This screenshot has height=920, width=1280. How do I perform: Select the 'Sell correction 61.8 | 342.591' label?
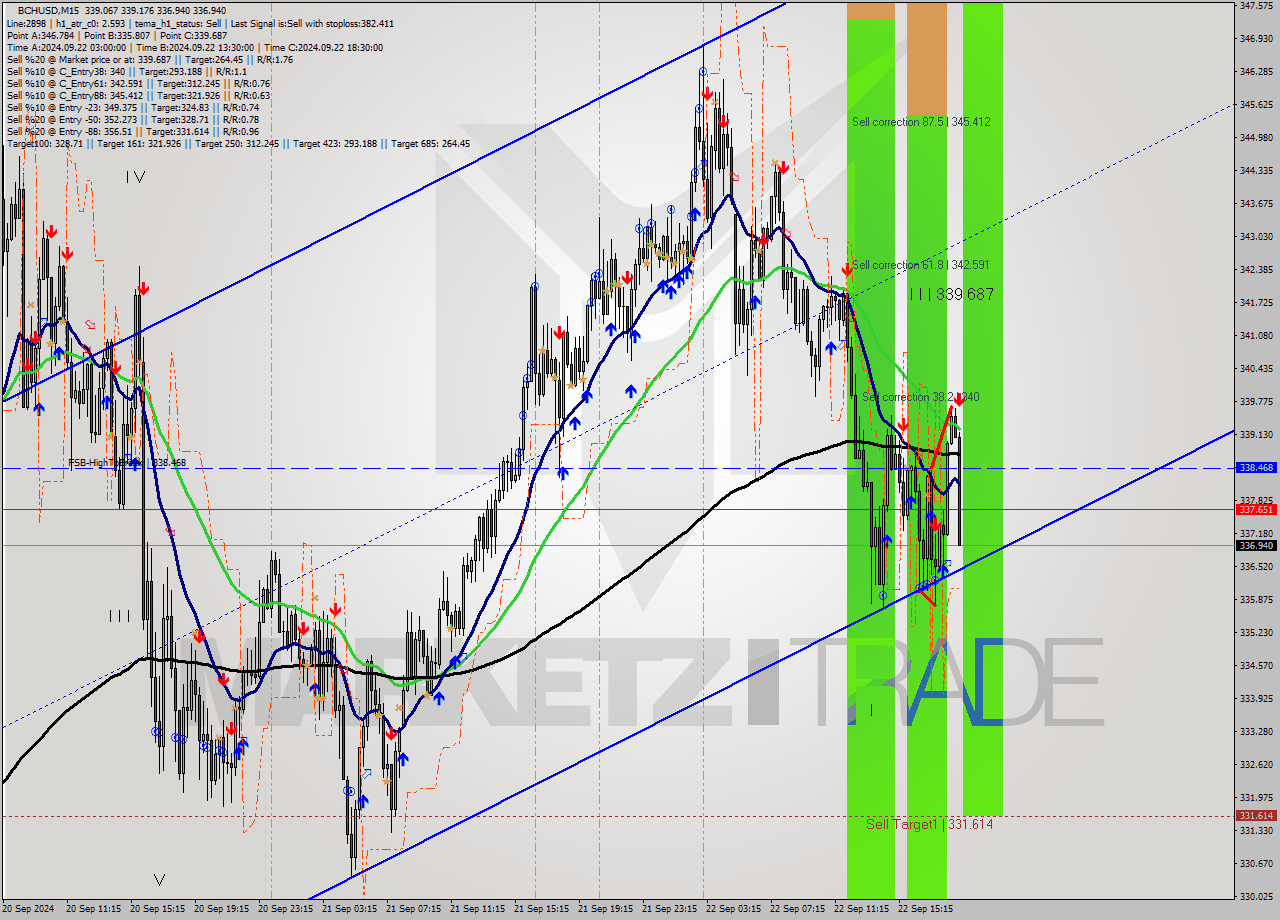point(920,265)
